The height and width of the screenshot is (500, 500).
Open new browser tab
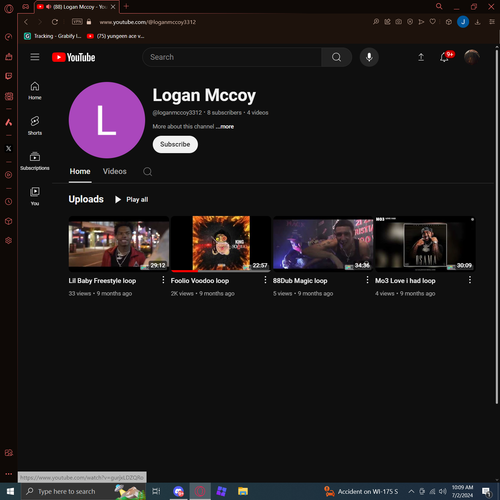[126, 6]
